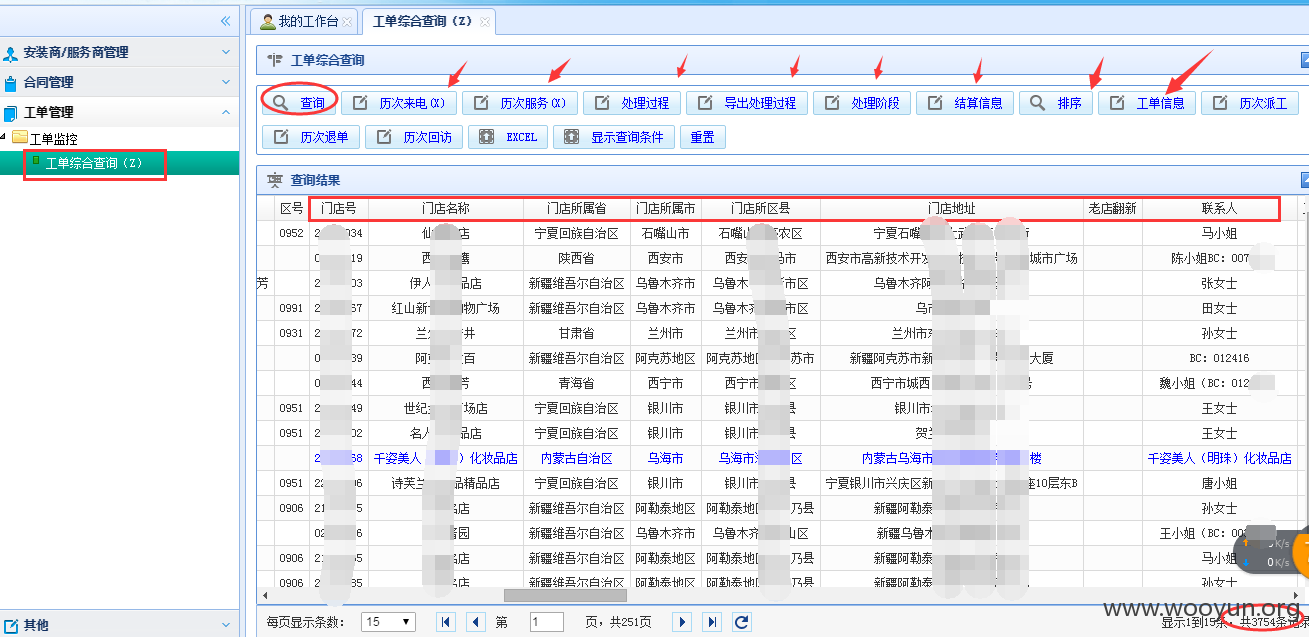The image size is (1309, 637).
Task: Click 乌海市 city cell
Action: tap(666, 458)
